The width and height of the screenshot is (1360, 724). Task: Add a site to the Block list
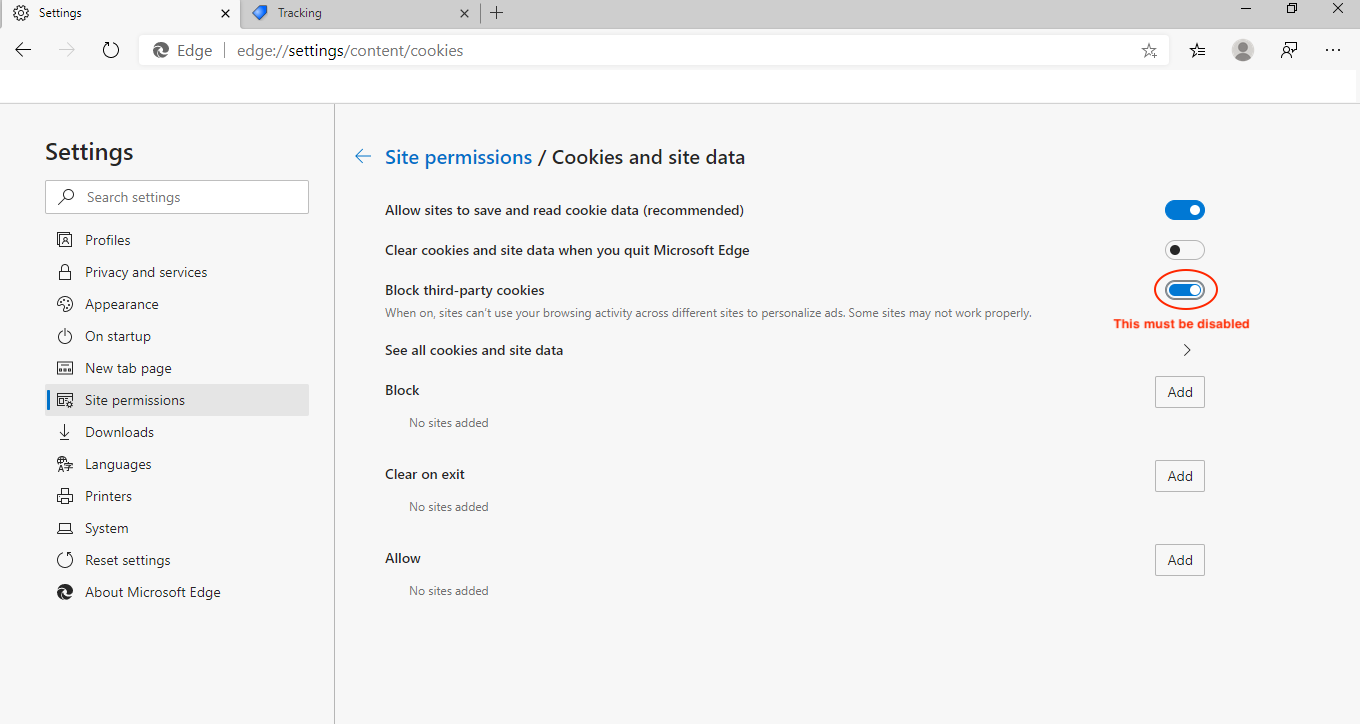click(x=1180, y=392)
